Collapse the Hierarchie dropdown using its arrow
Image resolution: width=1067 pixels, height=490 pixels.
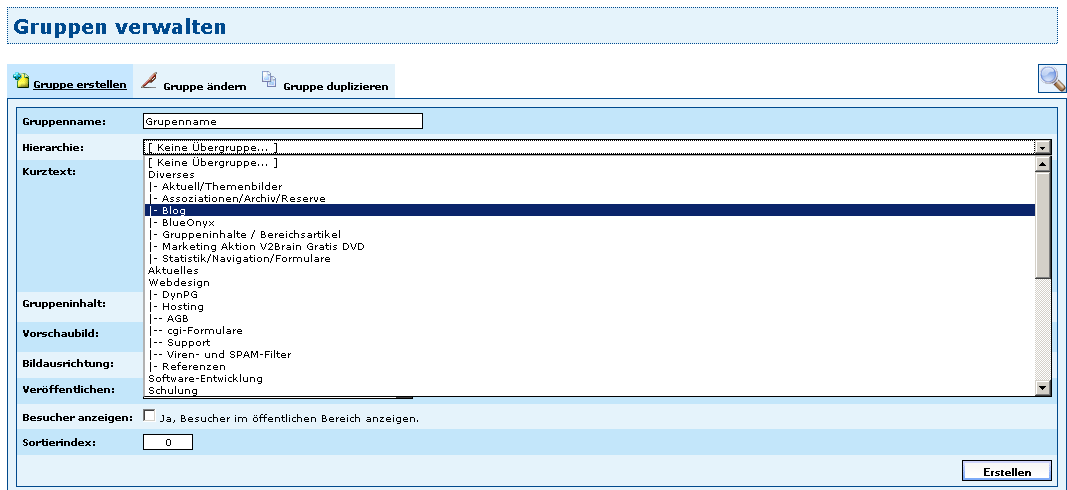tap(1043, 147)
